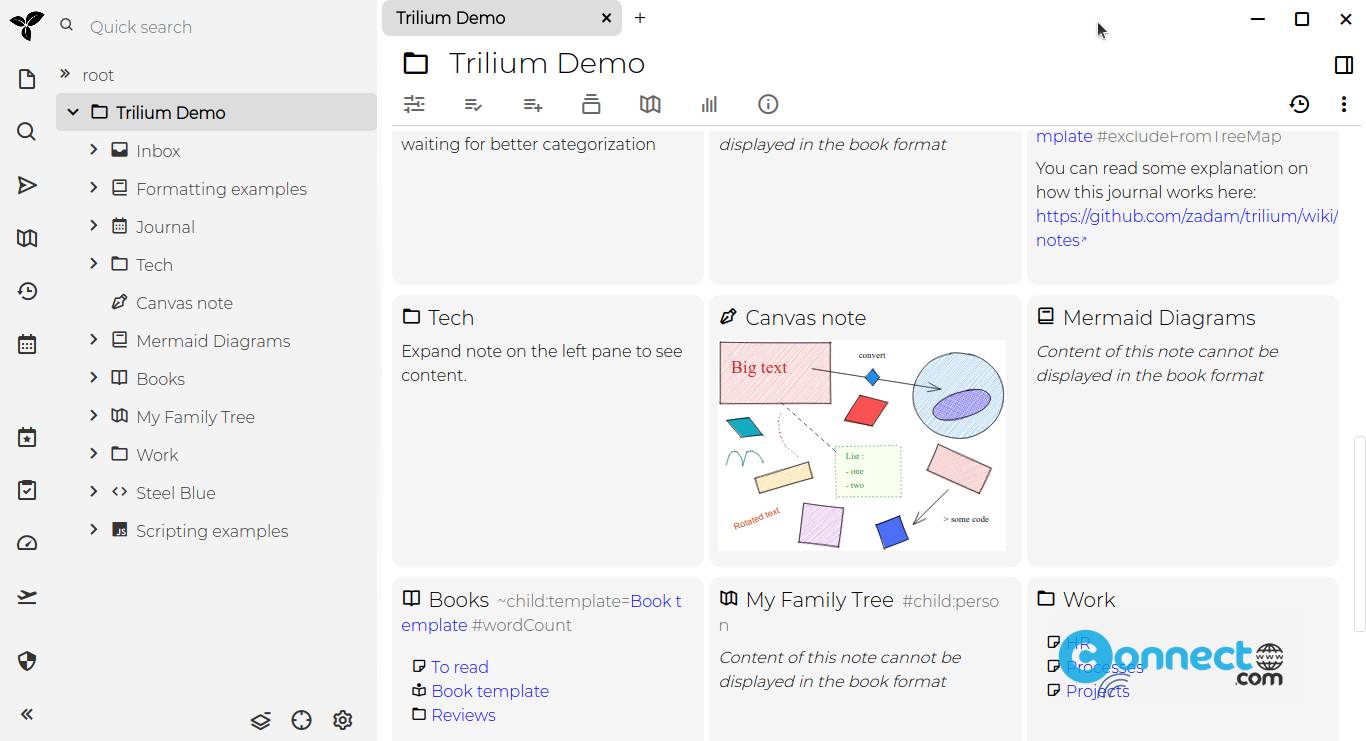The image size is (1366, 741).
Task: Add a new tab
Action: (640, 18)
